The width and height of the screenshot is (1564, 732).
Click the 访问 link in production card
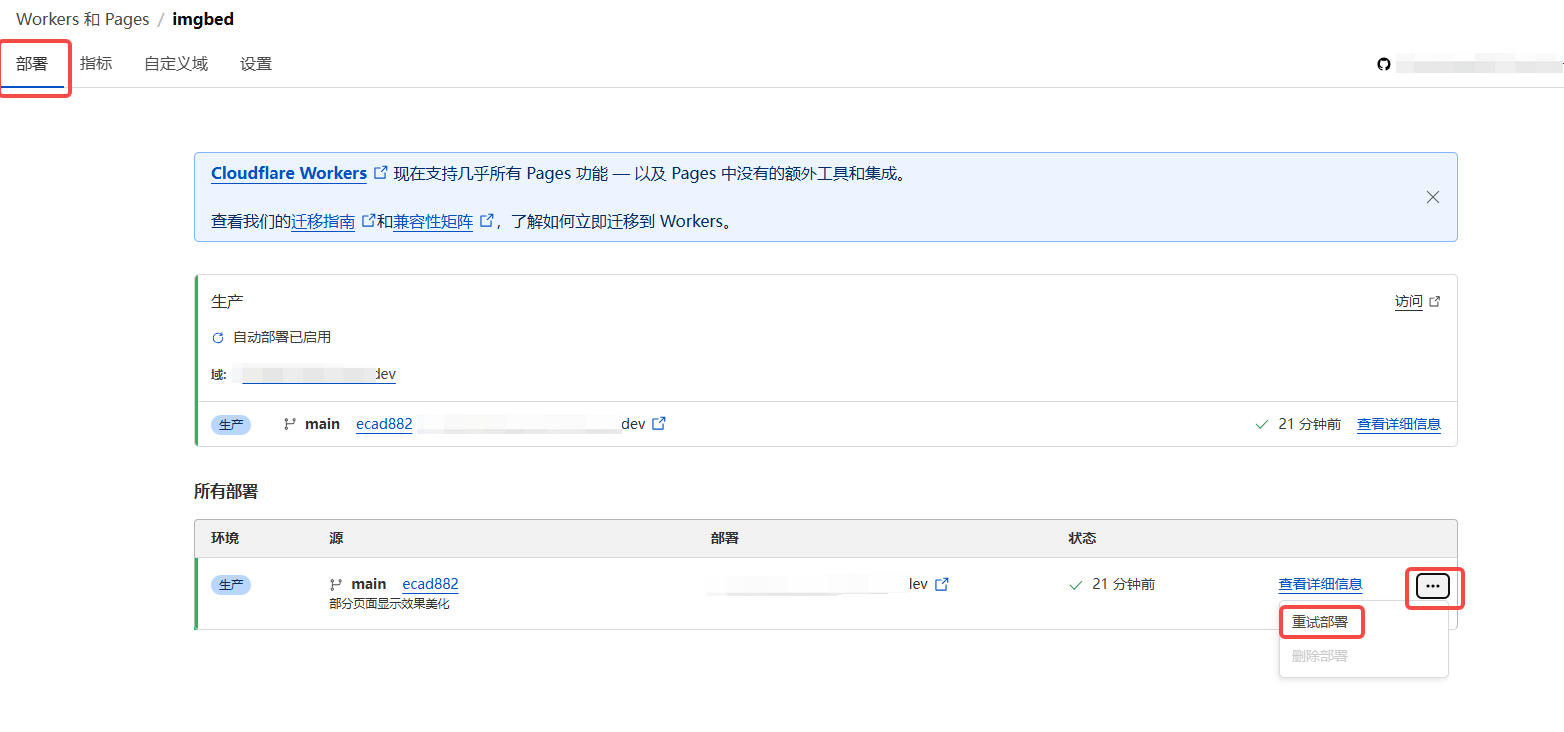pos(1408,301)
